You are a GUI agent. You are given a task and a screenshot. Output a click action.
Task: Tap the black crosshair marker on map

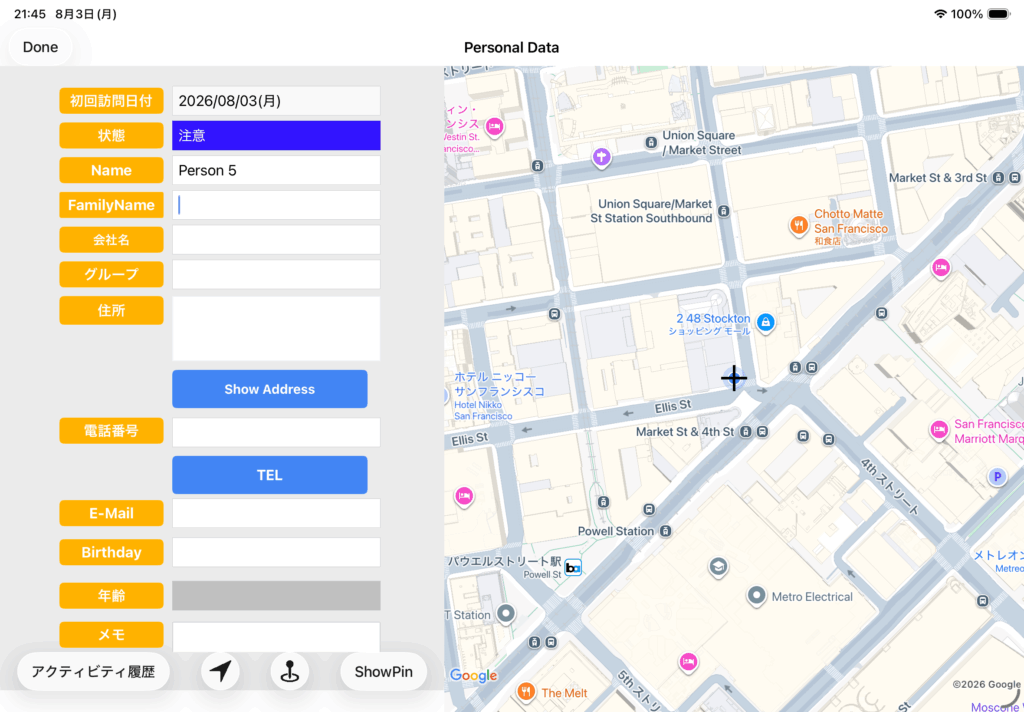734,378
